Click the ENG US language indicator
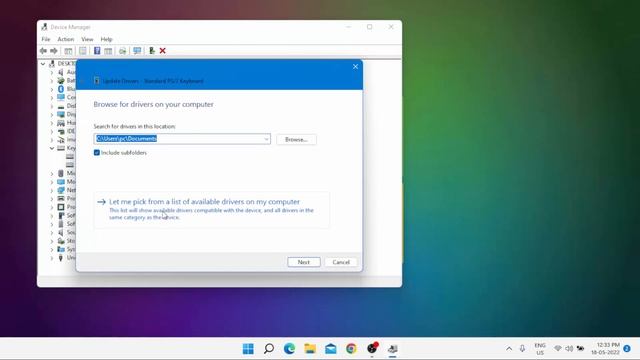Viewport: 640px width, 360px height. 540,349
